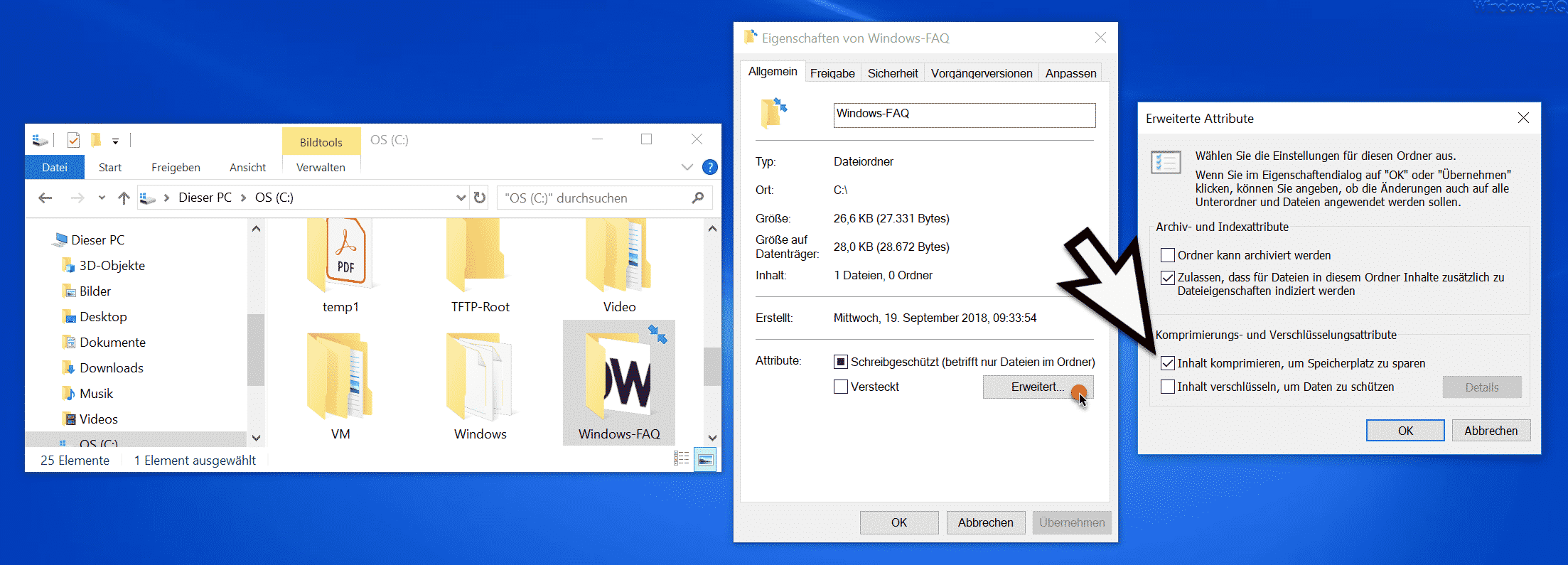The width and height of the screenshot is (1568, 565).
Task: Open the Vorgängerversionen tab
Action: [x=982, y=73]
